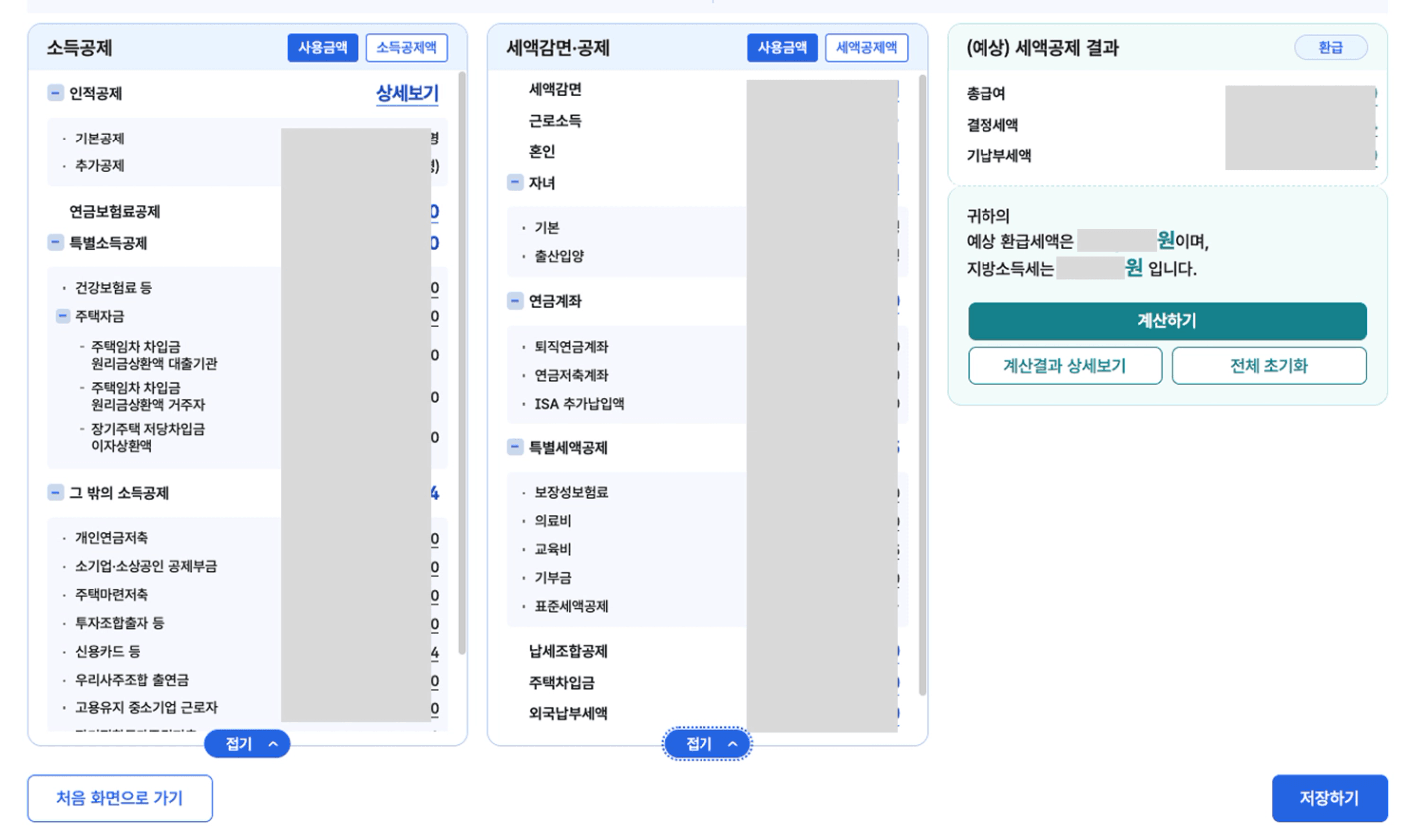Go back via 처음 화면으로 가기
The height and width of the screenshot is (840, 1405).
(120, 797)
